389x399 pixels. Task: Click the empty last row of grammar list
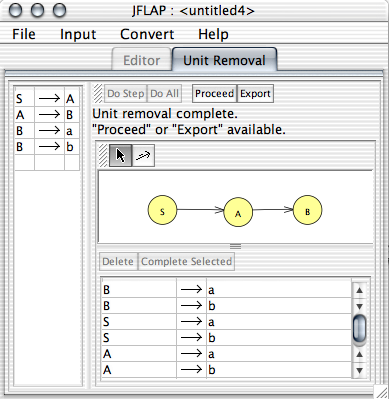[47, 163]
